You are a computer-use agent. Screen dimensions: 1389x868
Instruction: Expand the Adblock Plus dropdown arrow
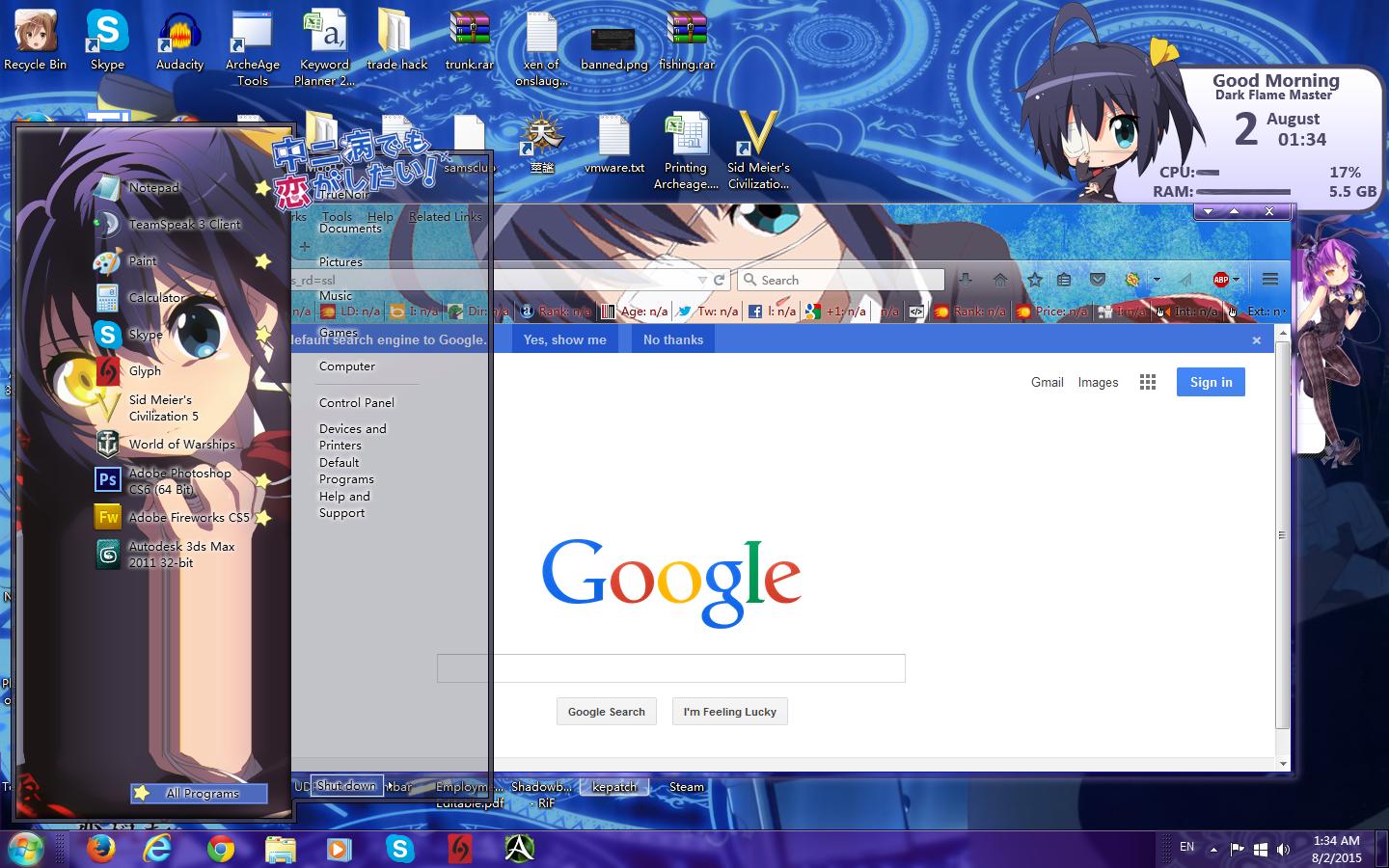point(1237,280)
